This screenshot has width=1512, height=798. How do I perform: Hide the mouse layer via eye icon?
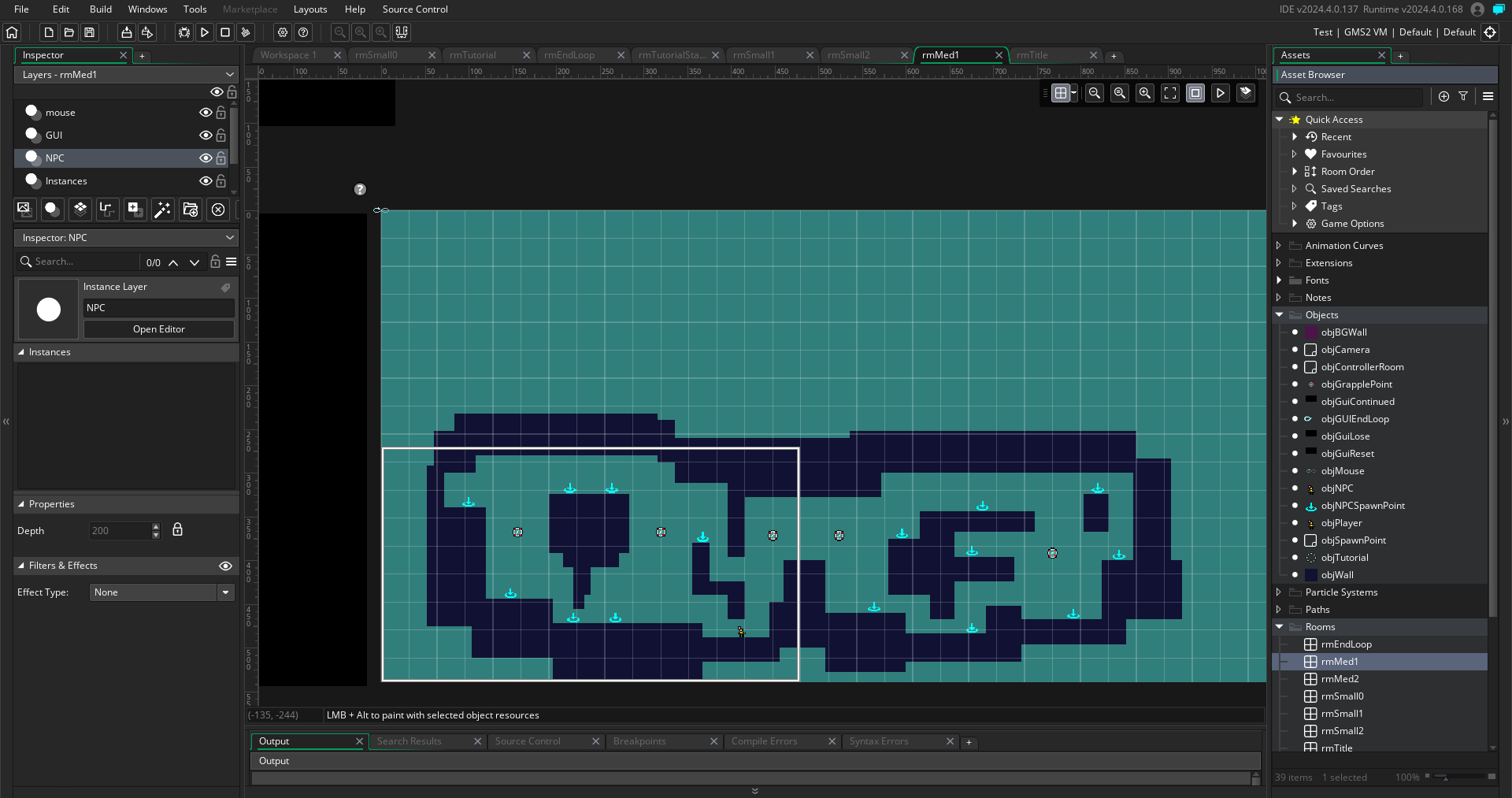206,113
